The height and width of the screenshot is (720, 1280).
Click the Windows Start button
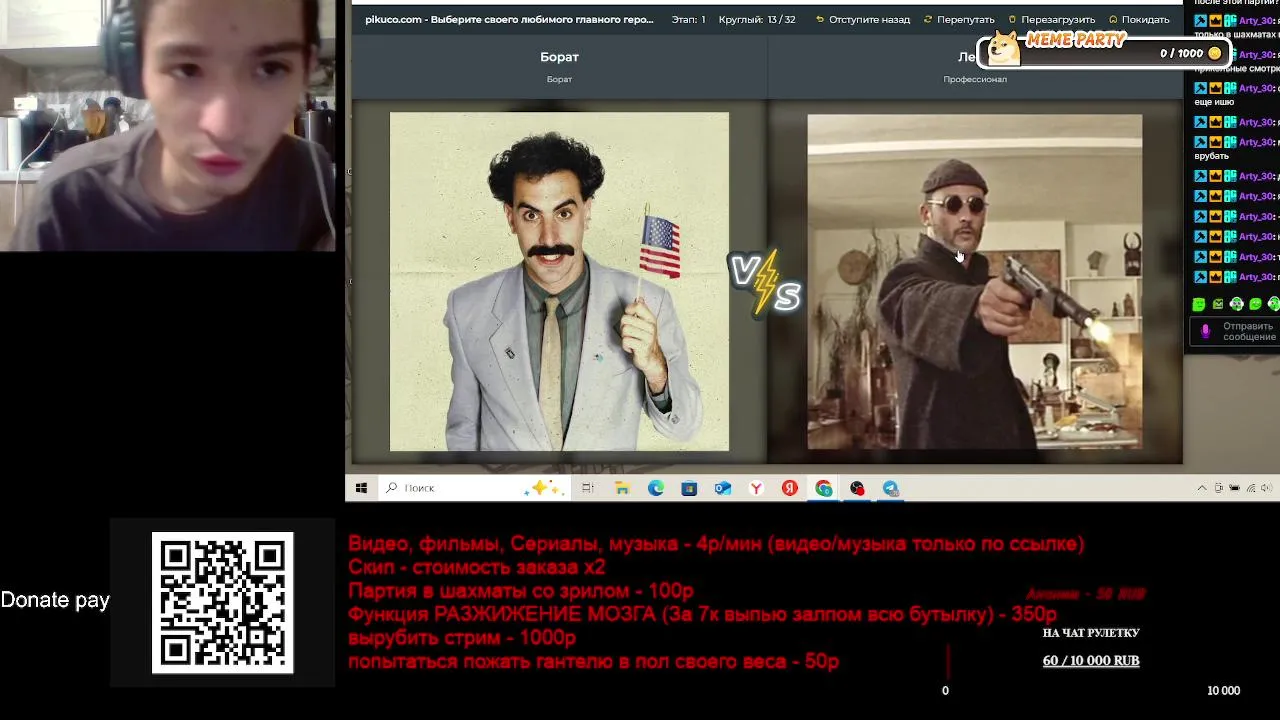tap(361, 488)
